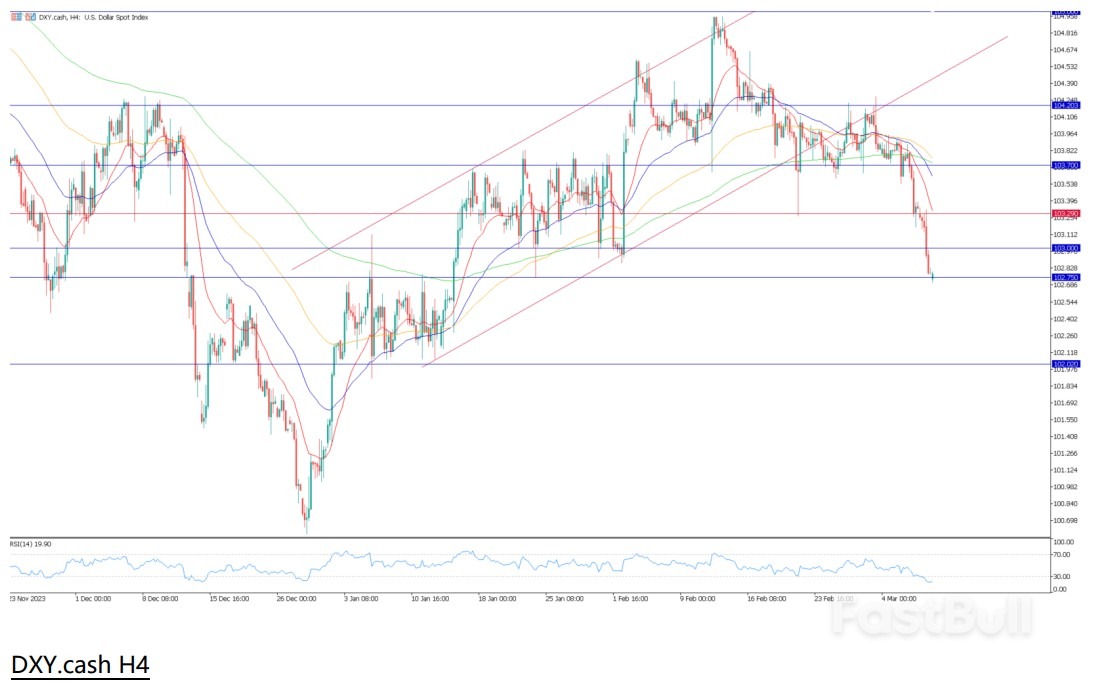
Task: Select the 102.020 horizontal level price tag
Action: 1065,365
